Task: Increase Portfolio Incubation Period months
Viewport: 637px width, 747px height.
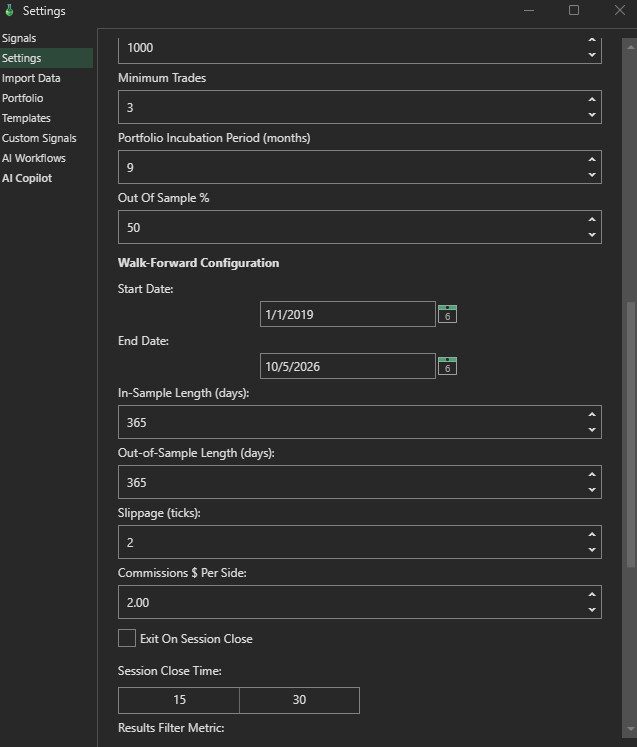Action: point(592,160)
